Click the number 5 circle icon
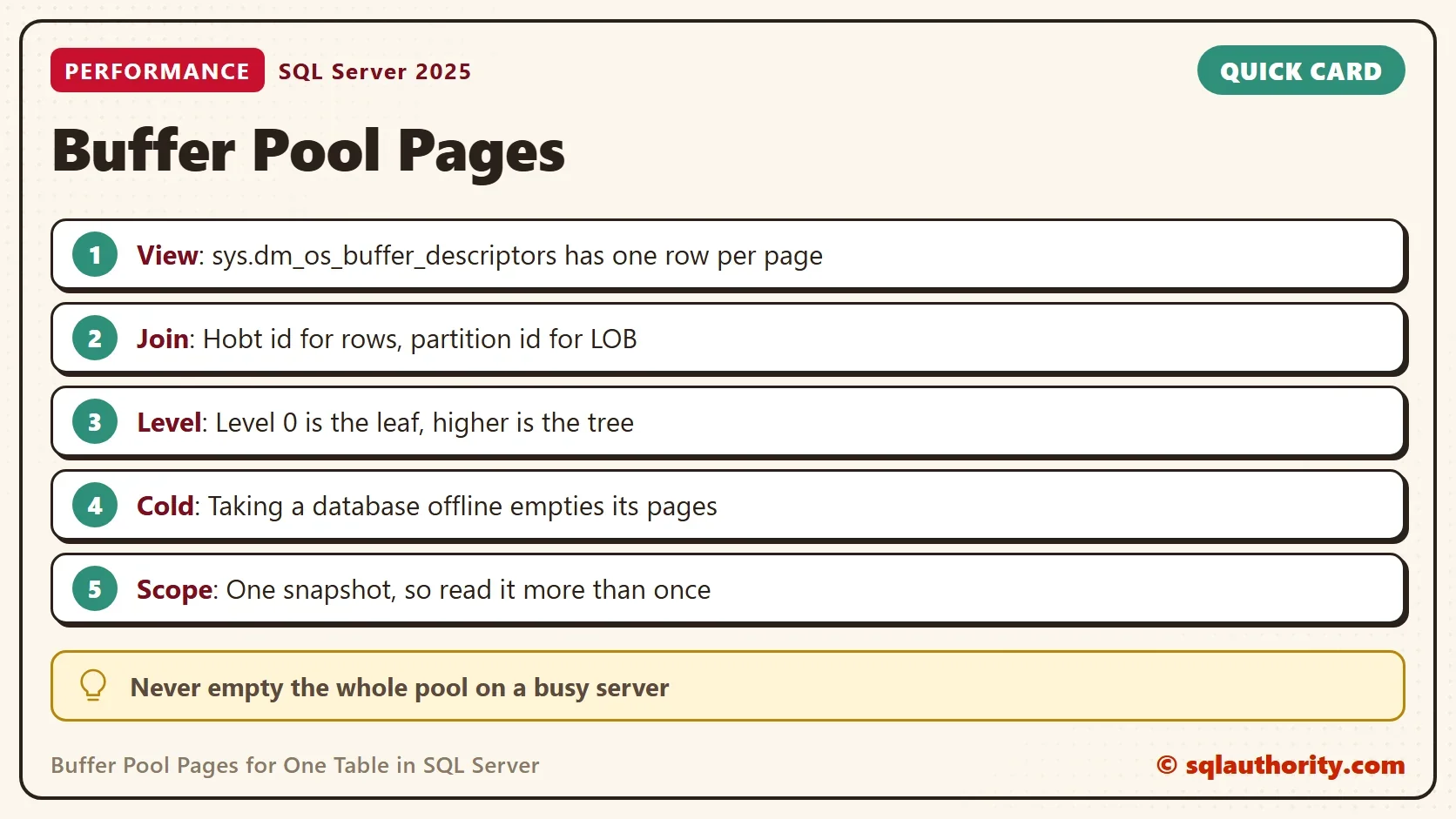 point(95,589)
